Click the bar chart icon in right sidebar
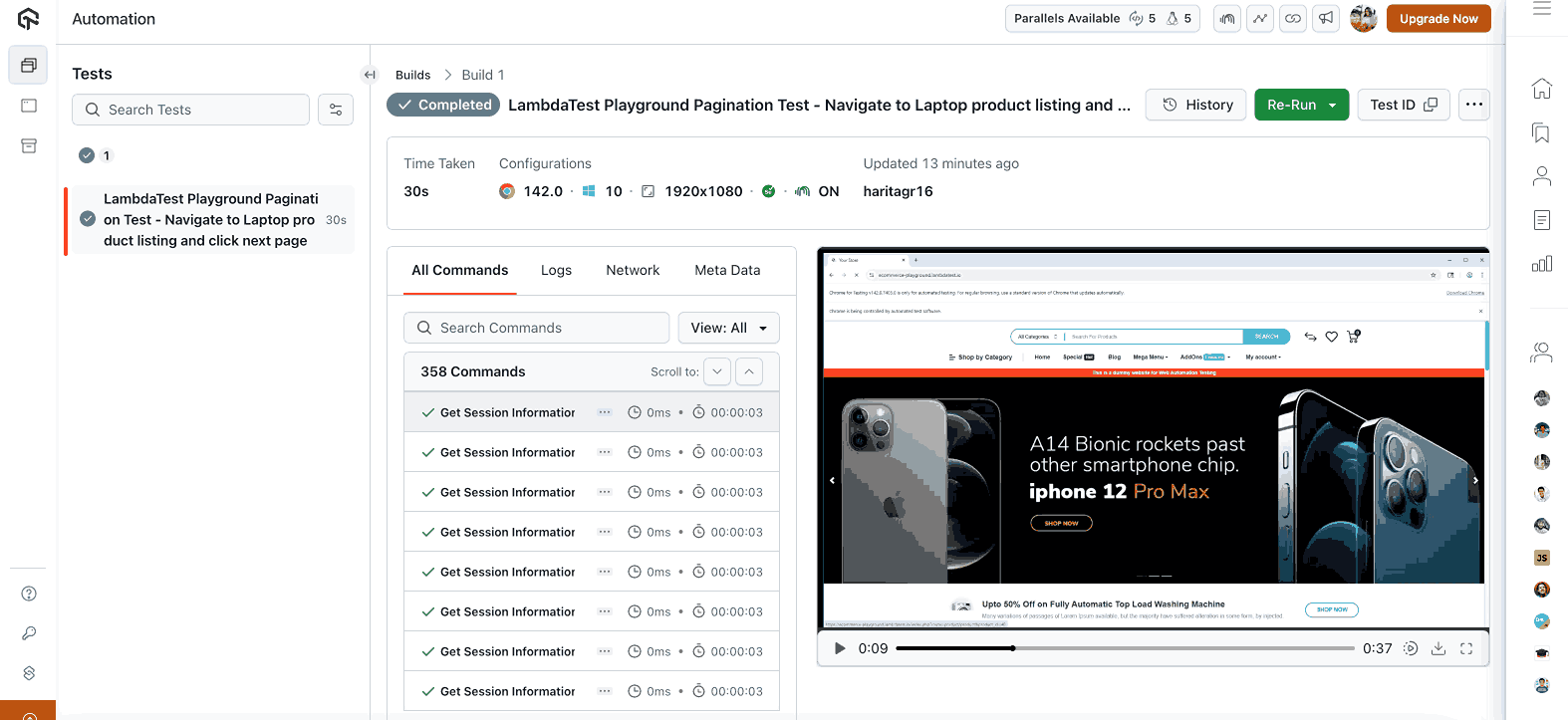This screenshot has height=720, width=1568. click(1541, 264)
